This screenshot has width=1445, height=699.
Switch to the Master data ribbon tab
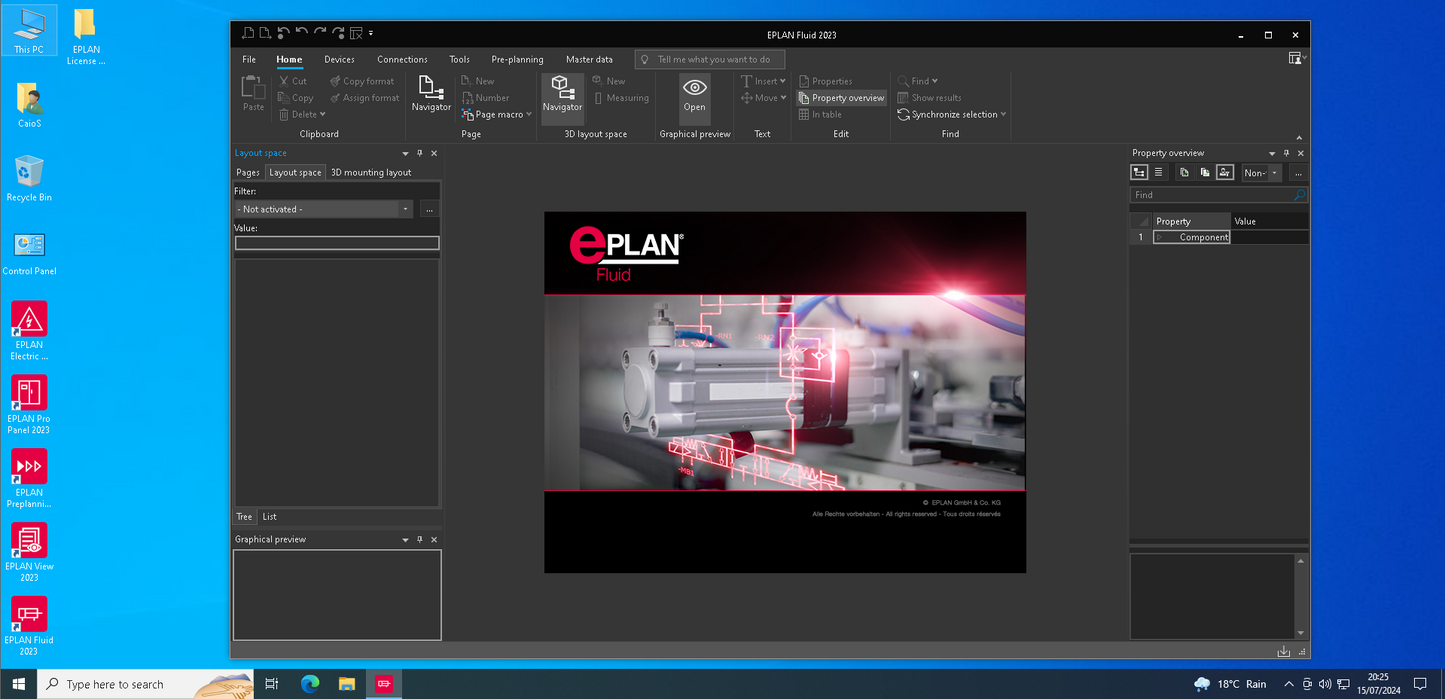tap(589, 59)
